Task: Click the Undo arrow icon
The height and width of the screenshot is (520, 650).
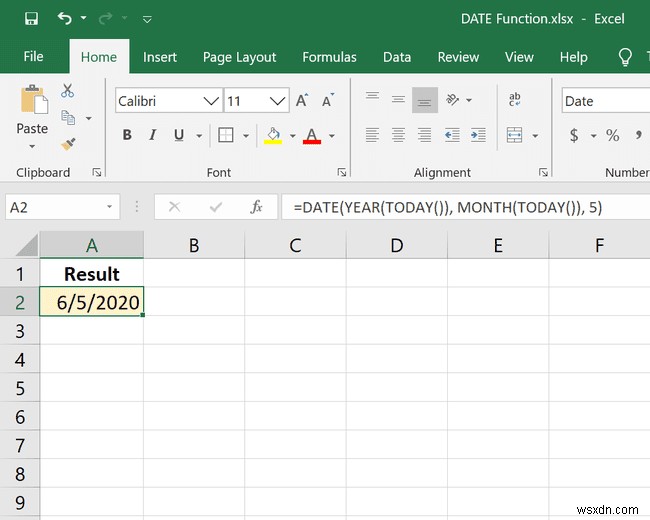Action: [64, 18]
